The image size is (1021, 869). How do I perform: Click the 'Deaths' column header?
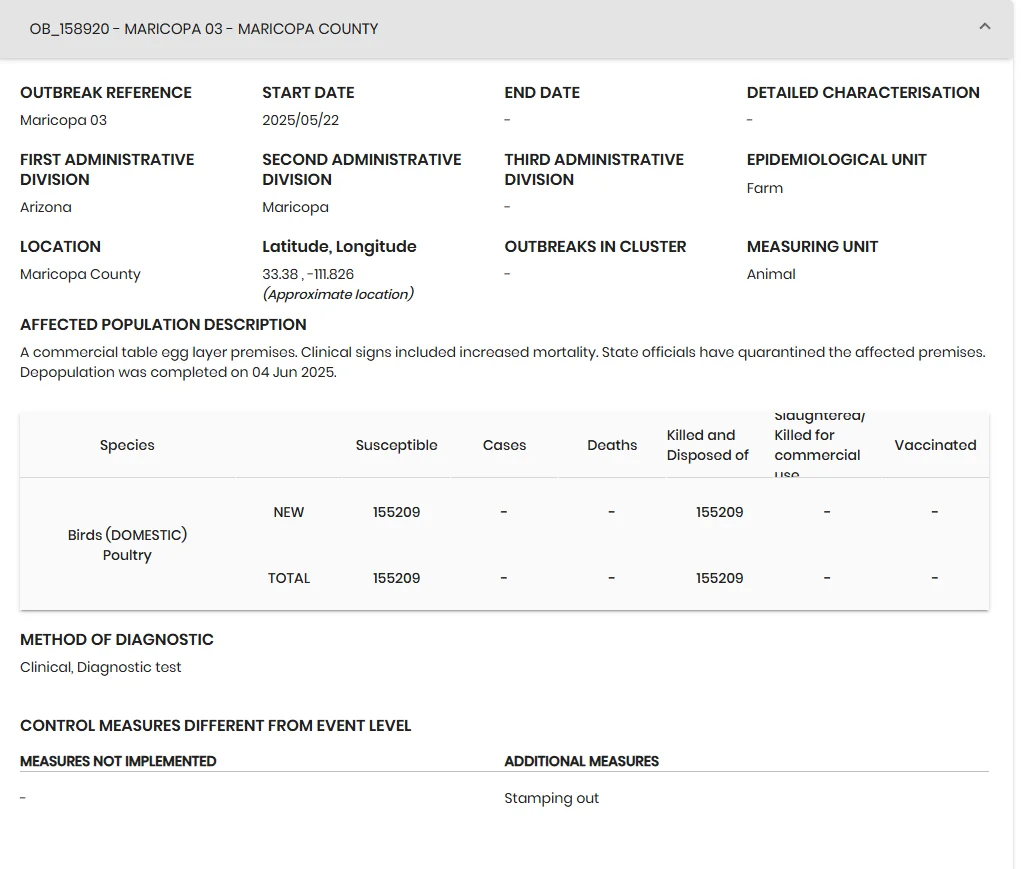pyautogui.click(x=612, y=445)
